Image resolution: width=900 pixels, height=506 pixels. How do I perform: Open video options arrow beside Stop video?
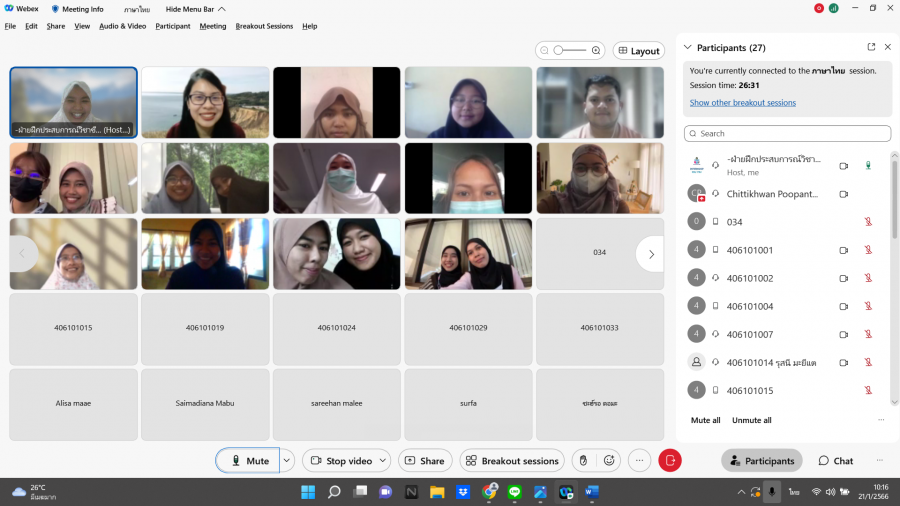pos(382,461)
